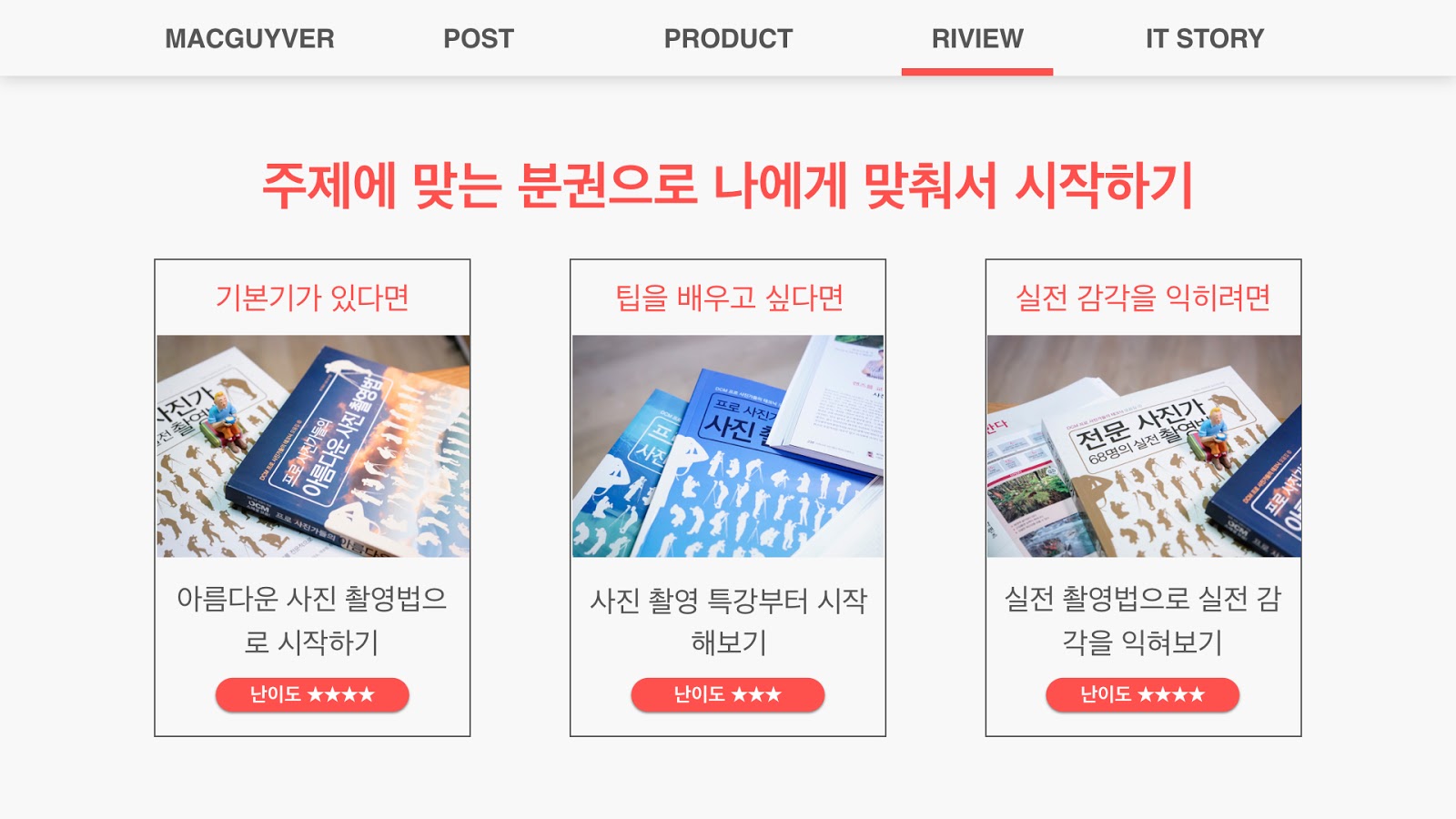
Task: Click the 실전 촬영법으로 실전 감각을 익혀보기 text
Action: [x=1143, y=620]
